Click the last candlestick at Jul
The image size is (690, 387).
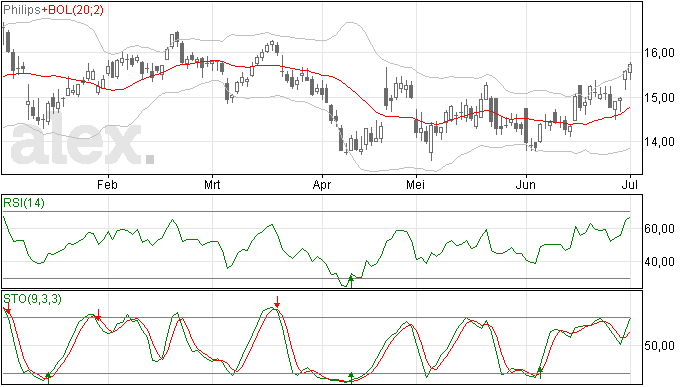(630, 70)
